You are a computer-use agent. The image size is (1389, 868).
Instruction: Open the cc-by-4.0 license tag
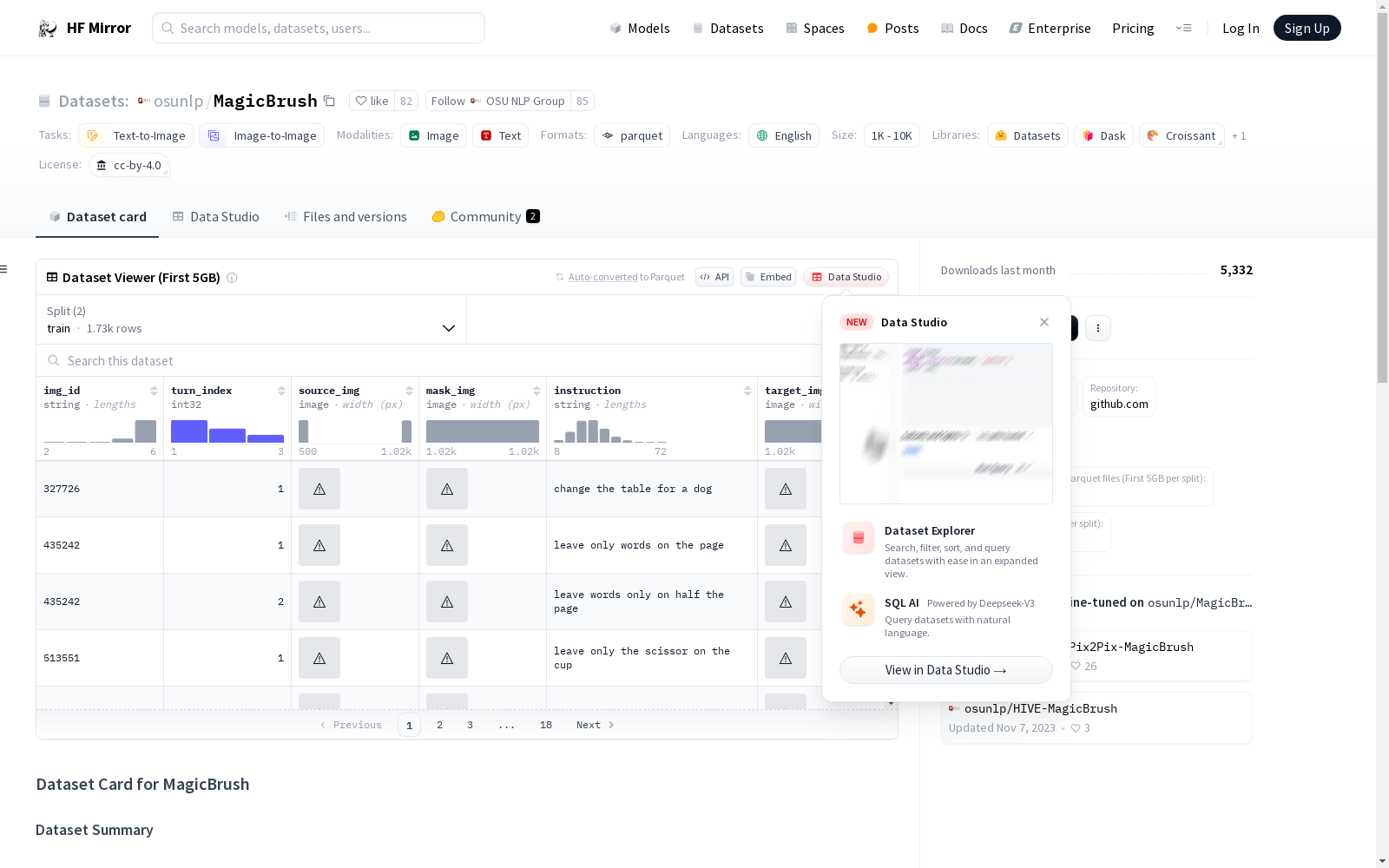129,165
